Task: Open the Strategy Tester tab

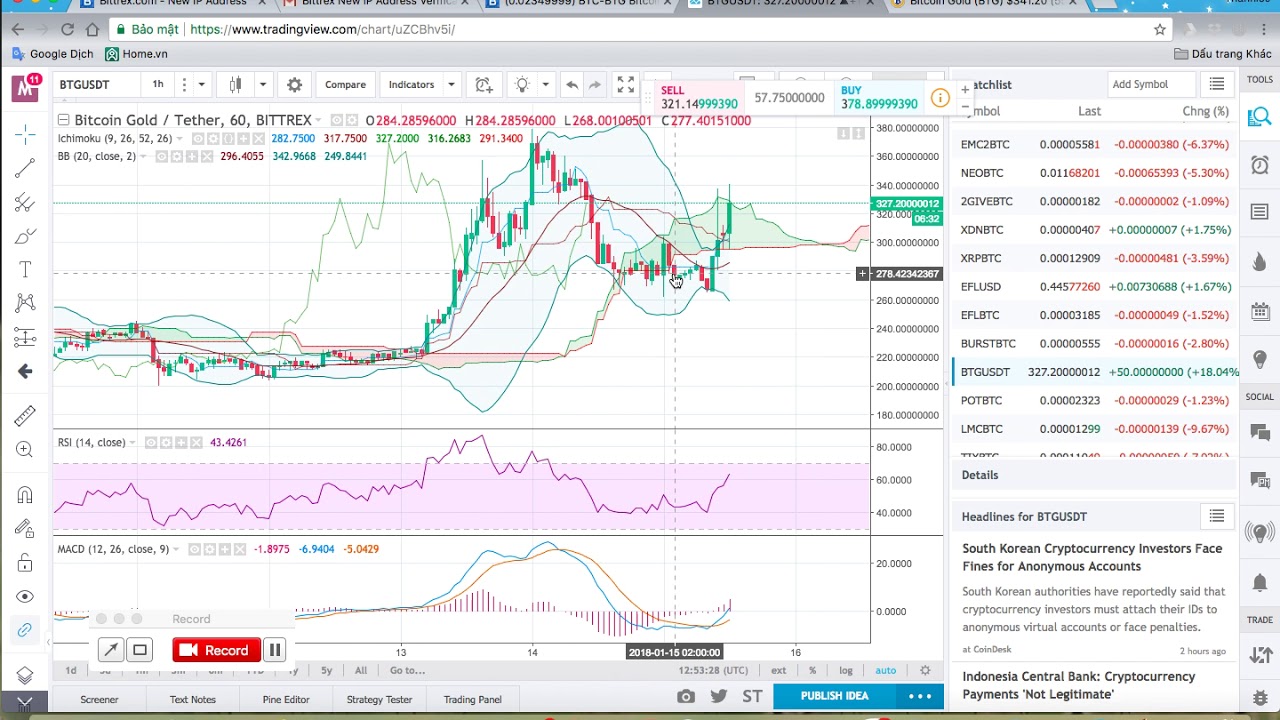Action: tap(379, 699)
